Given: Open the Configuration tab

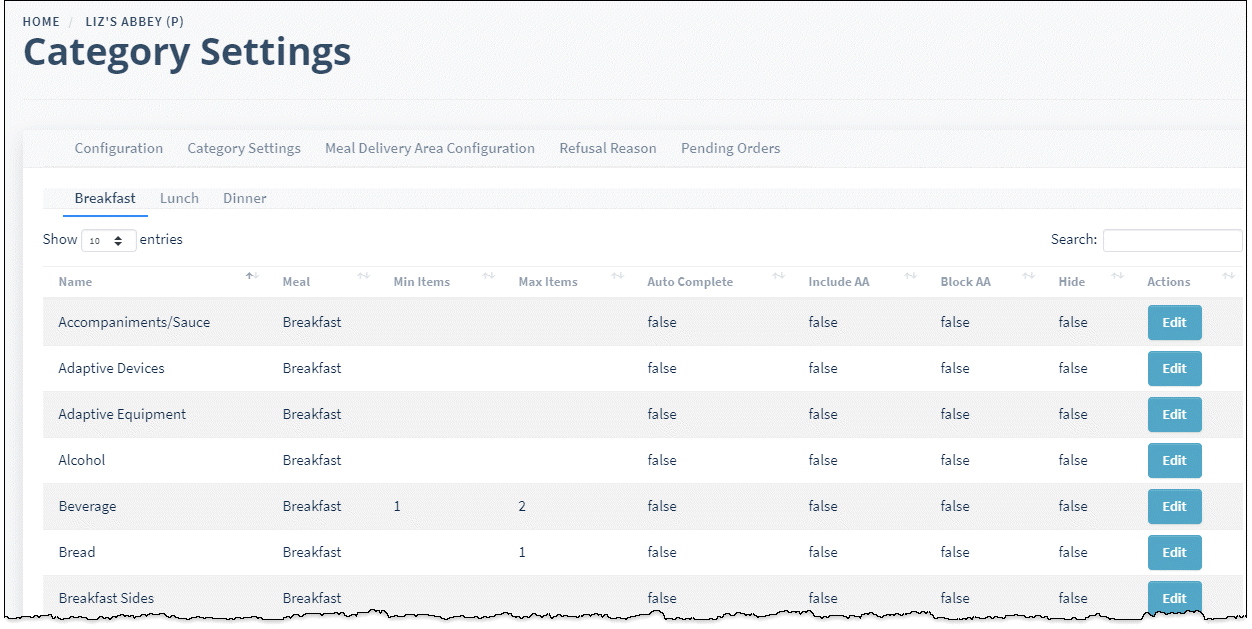Looking at the screenshot, I should pyautogui.click(x=119, y=148).
